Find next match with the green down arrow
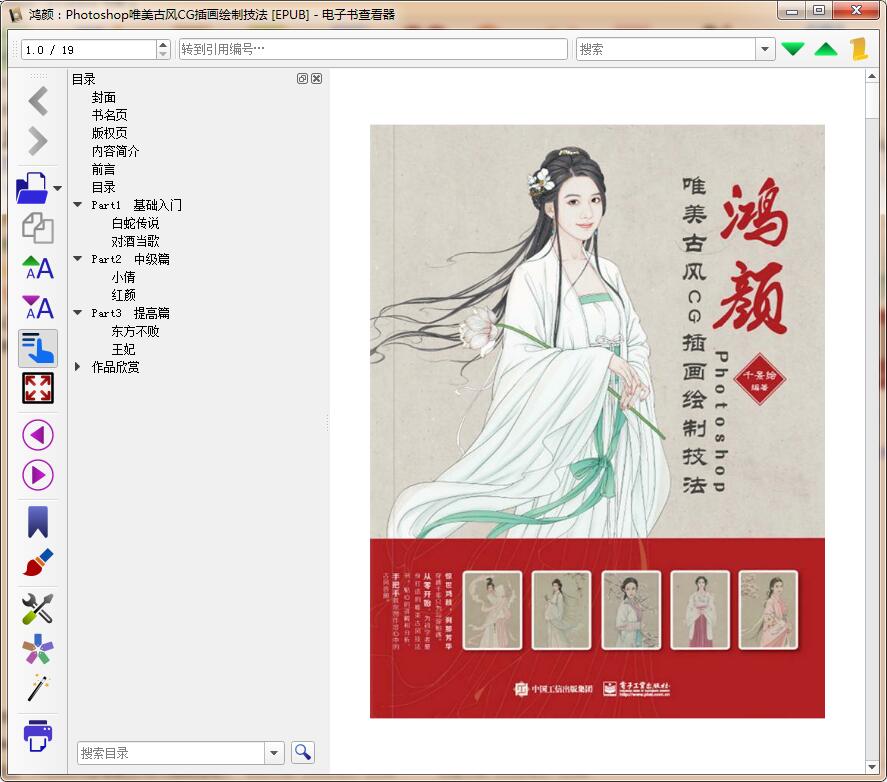 [793, 49]
